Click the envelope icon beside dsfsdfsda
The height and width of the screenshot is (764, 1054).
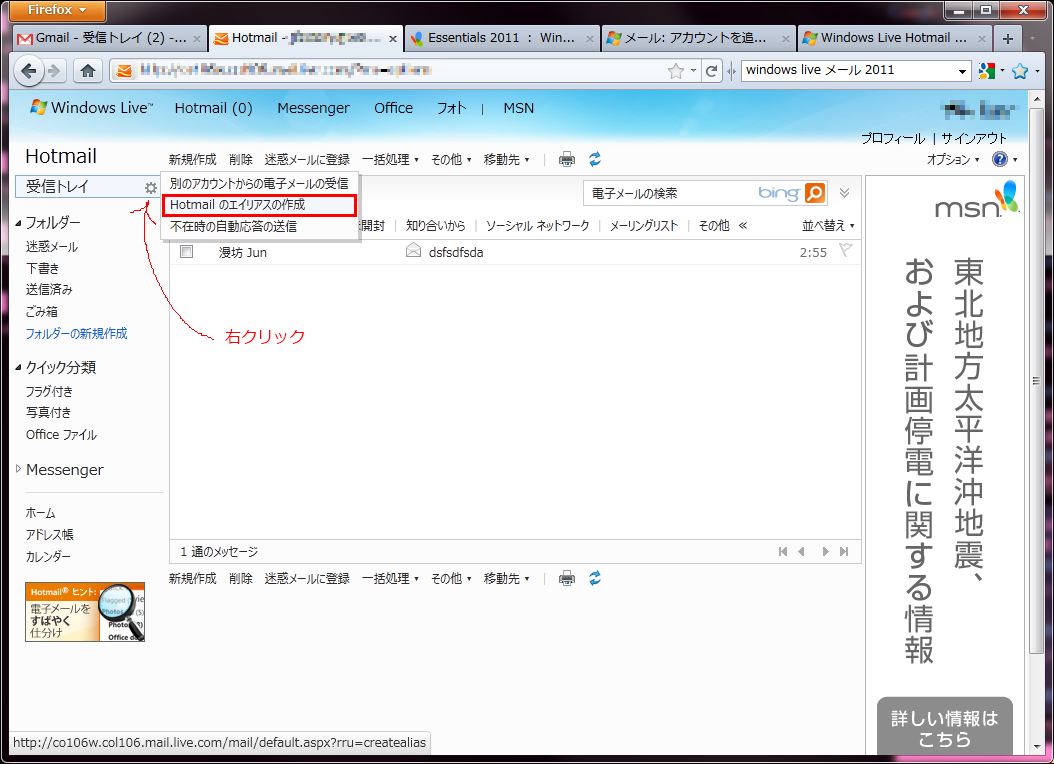tap(413, 251)
